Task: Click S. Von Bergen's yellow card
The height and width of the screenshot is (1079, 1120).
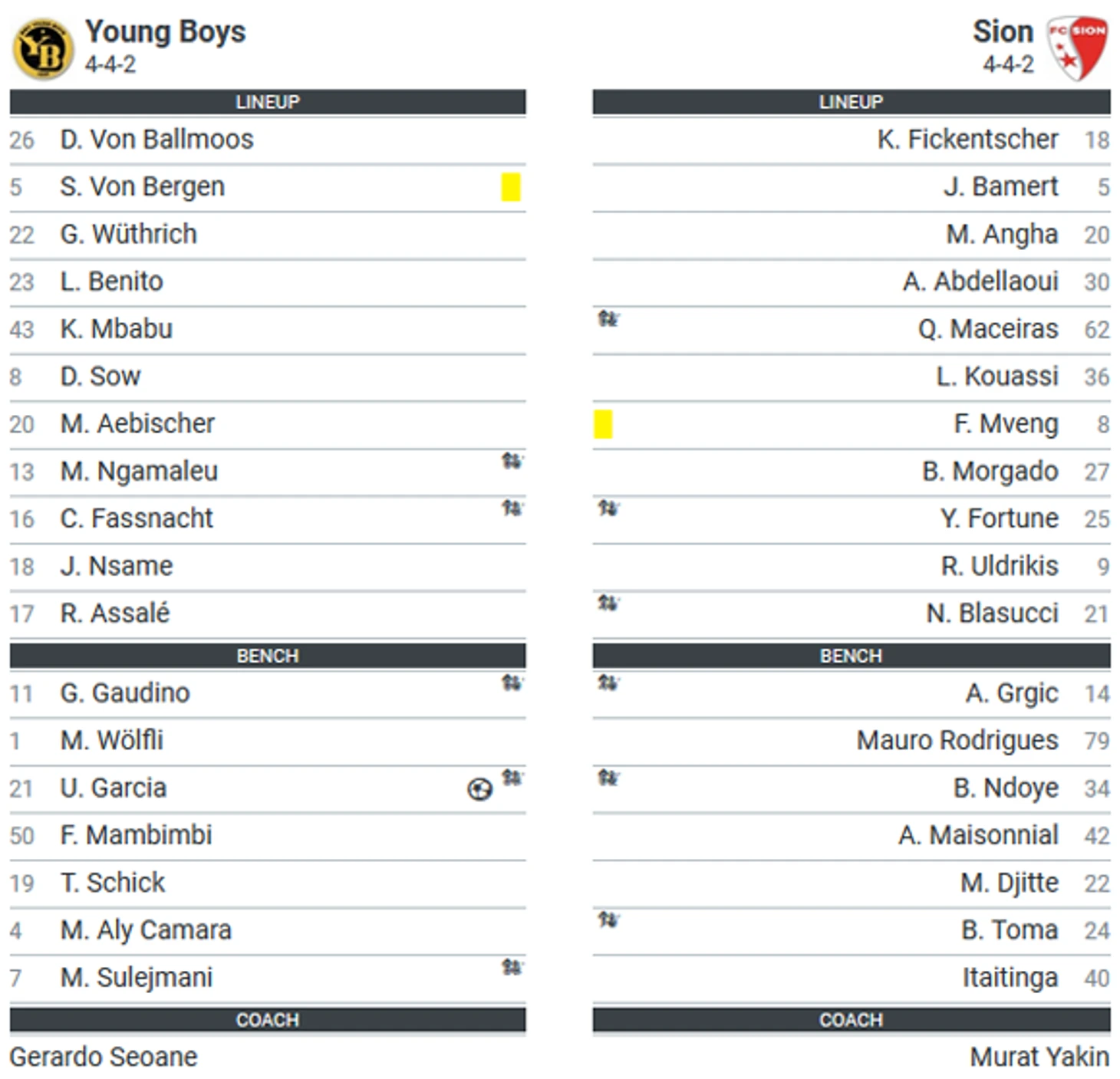Action: click(511, 187)
